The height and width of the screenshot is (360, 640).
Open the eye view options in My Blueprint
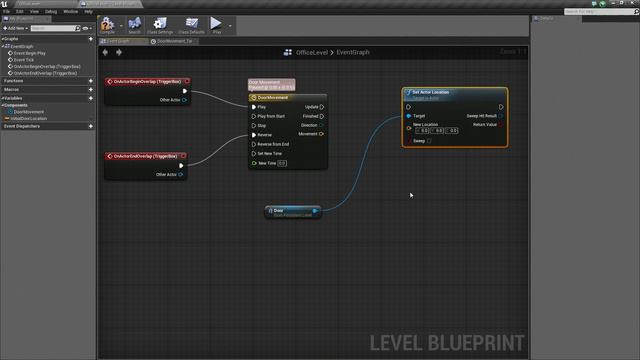[87, 28]
